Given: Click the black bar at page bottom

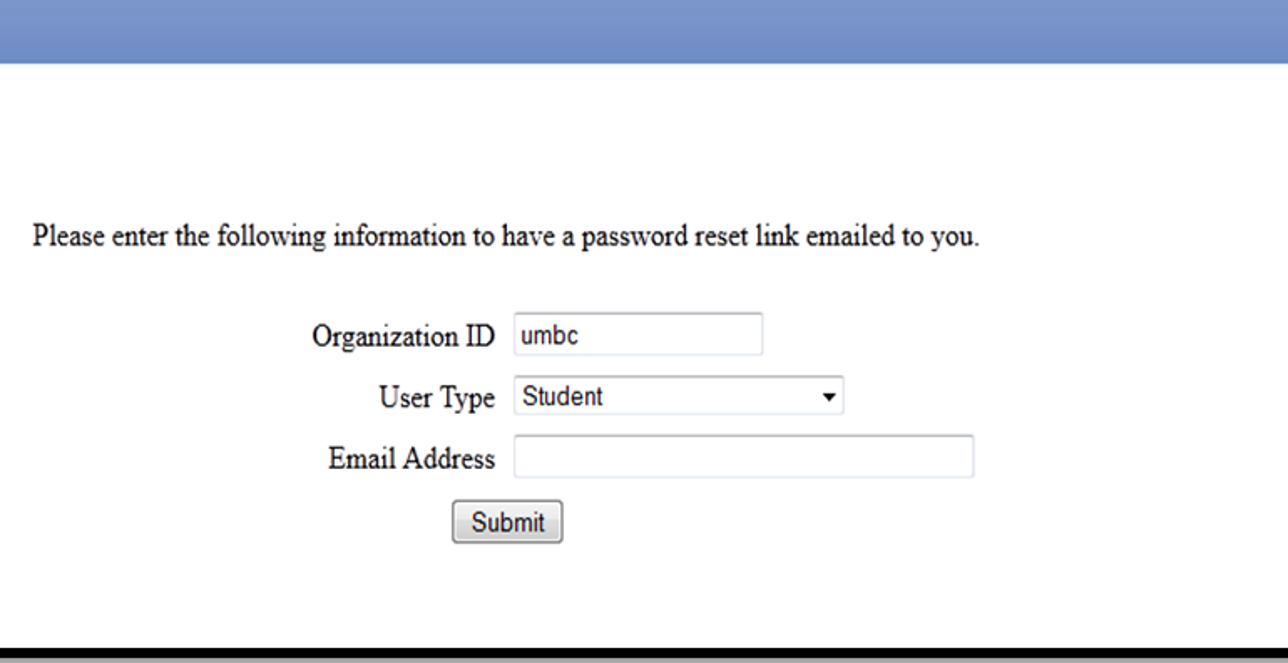Looking at the screenshot, I should tap(644, 655).
